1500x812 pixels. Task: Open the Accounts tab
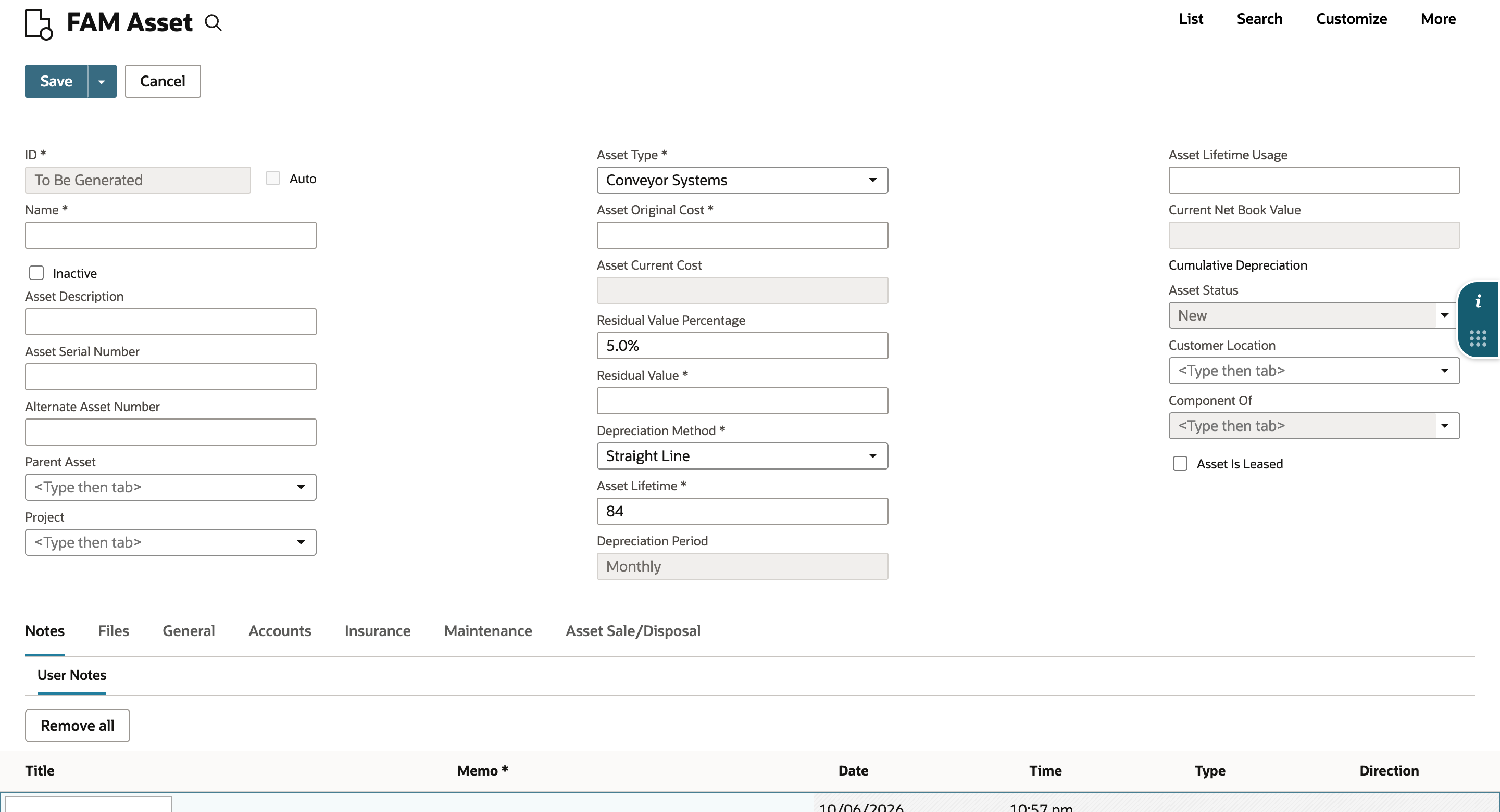pos(280,631)
